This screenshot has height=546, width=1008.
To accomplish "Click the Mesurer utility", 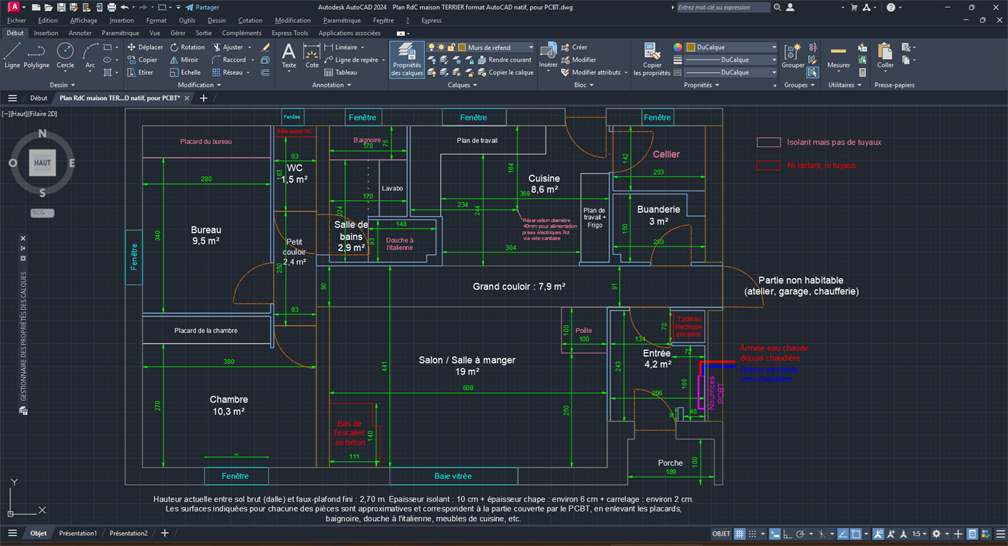I will [x=838, y=56].
